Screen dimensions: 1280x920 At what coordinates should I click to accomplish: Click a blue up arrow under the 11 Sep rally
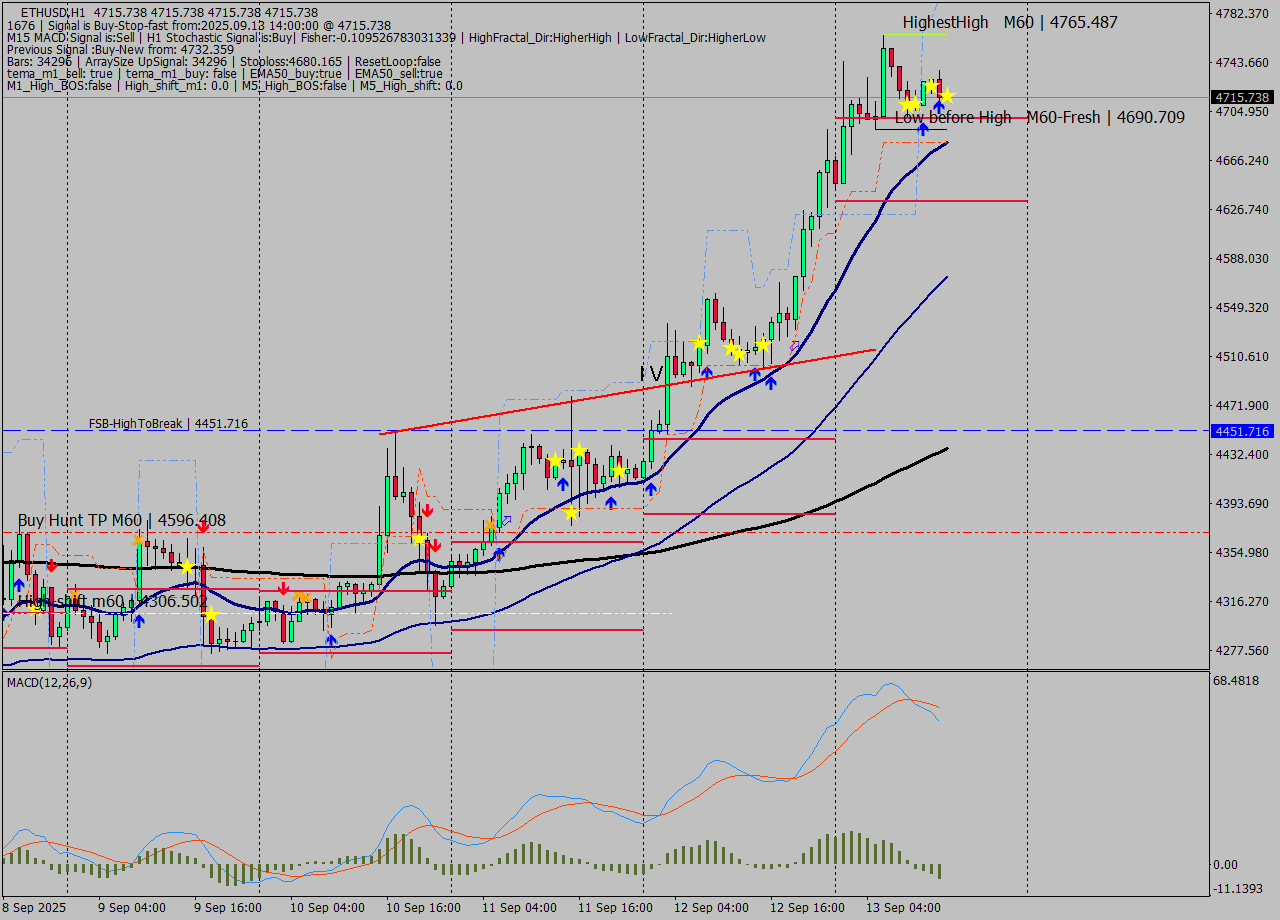[x=563, y=485]
